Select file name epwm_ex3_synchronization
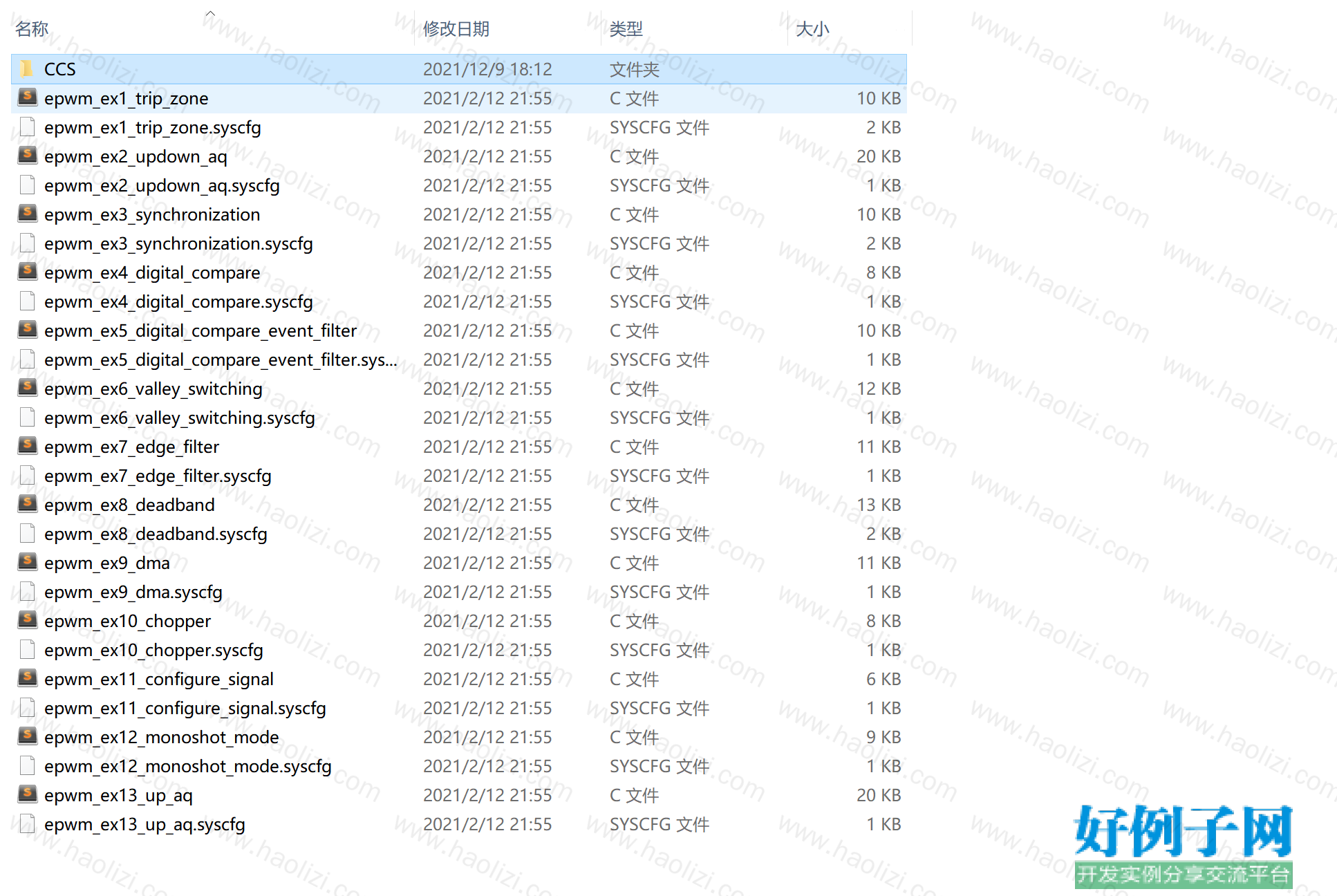This screenshot has height=896, width=1337. [x=152, y=214]
